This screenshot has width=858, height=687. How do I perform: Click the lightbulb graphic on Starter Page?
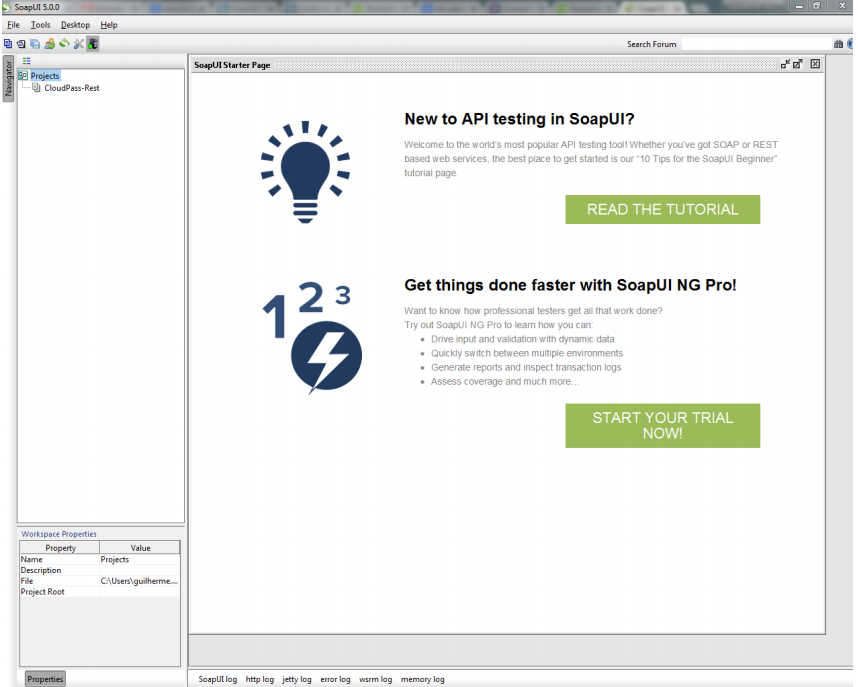(305, 172)
